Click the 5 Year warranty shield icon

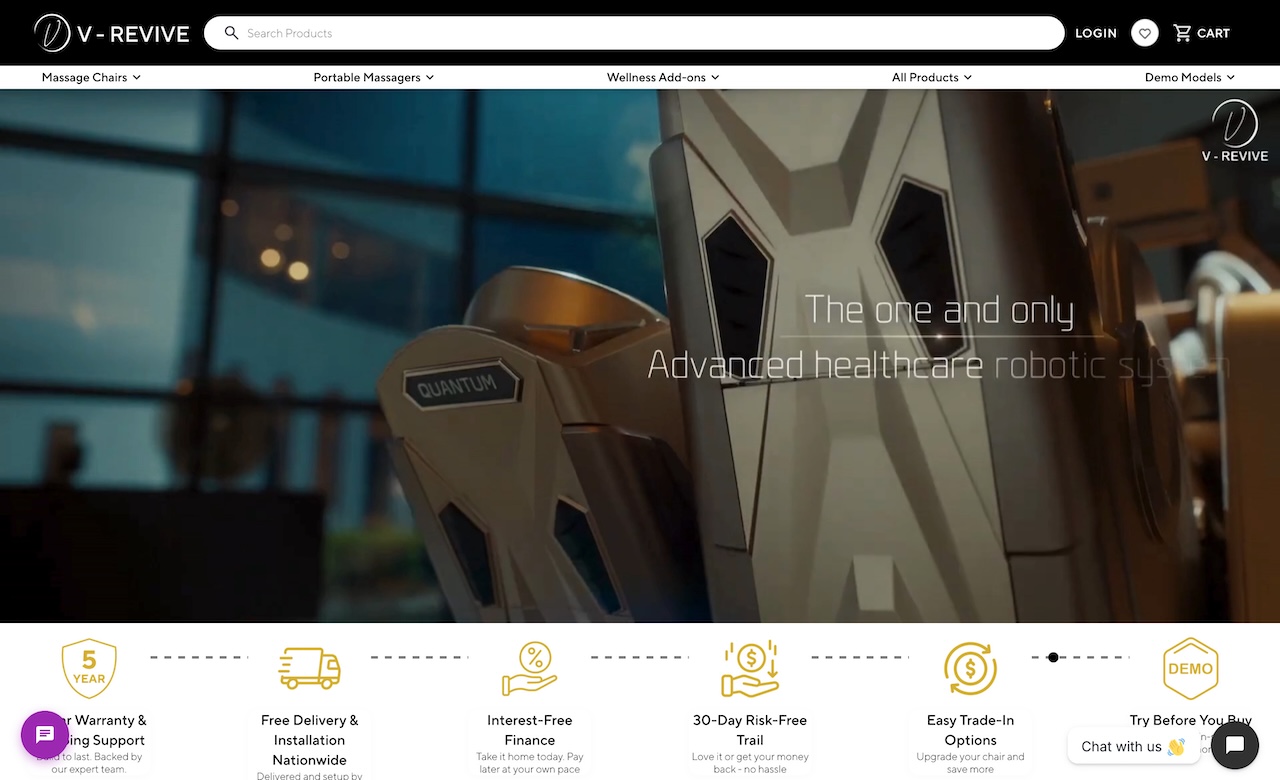pyautogui.click(x=89, y=668)
